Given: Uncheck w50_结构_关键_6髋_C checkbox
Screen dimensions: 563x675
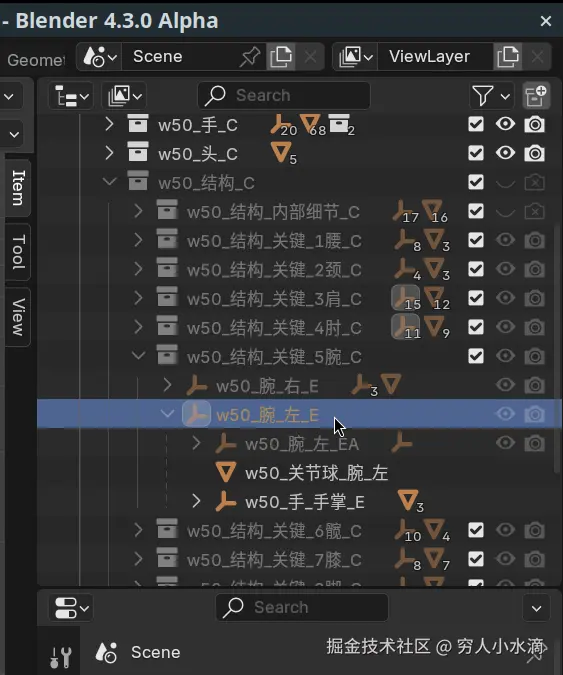Looking at the screenshot, I should point(476,530).
